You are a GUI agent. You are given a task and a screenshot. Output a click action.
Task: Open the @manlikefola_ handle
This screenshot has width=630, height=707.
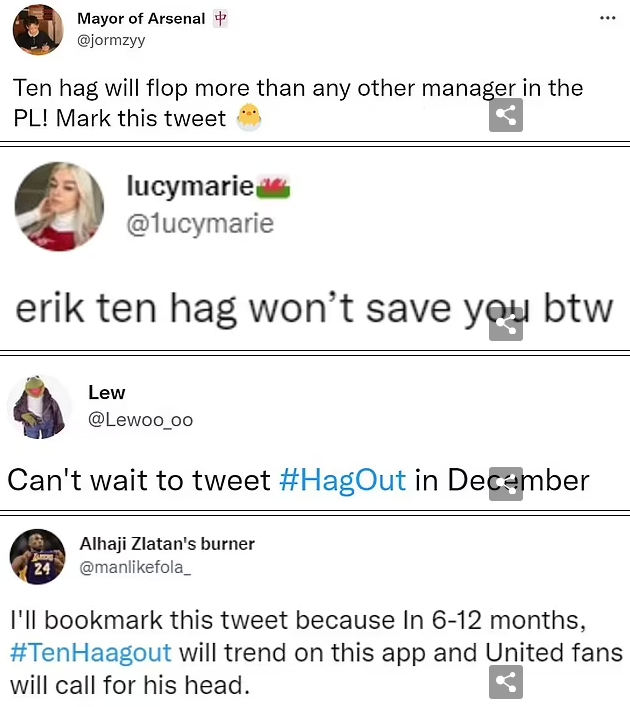point(135,567)
